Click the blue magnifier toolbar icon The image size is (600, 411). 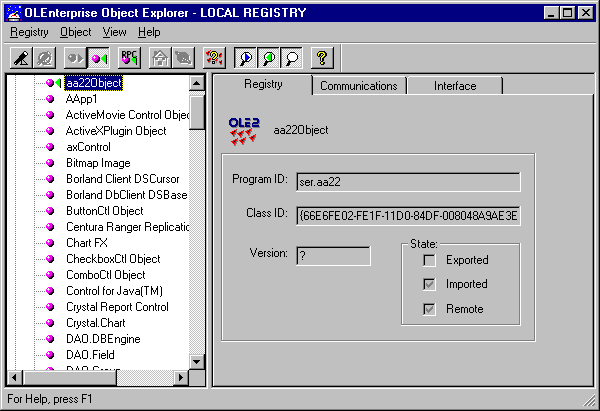coord(246,58)
